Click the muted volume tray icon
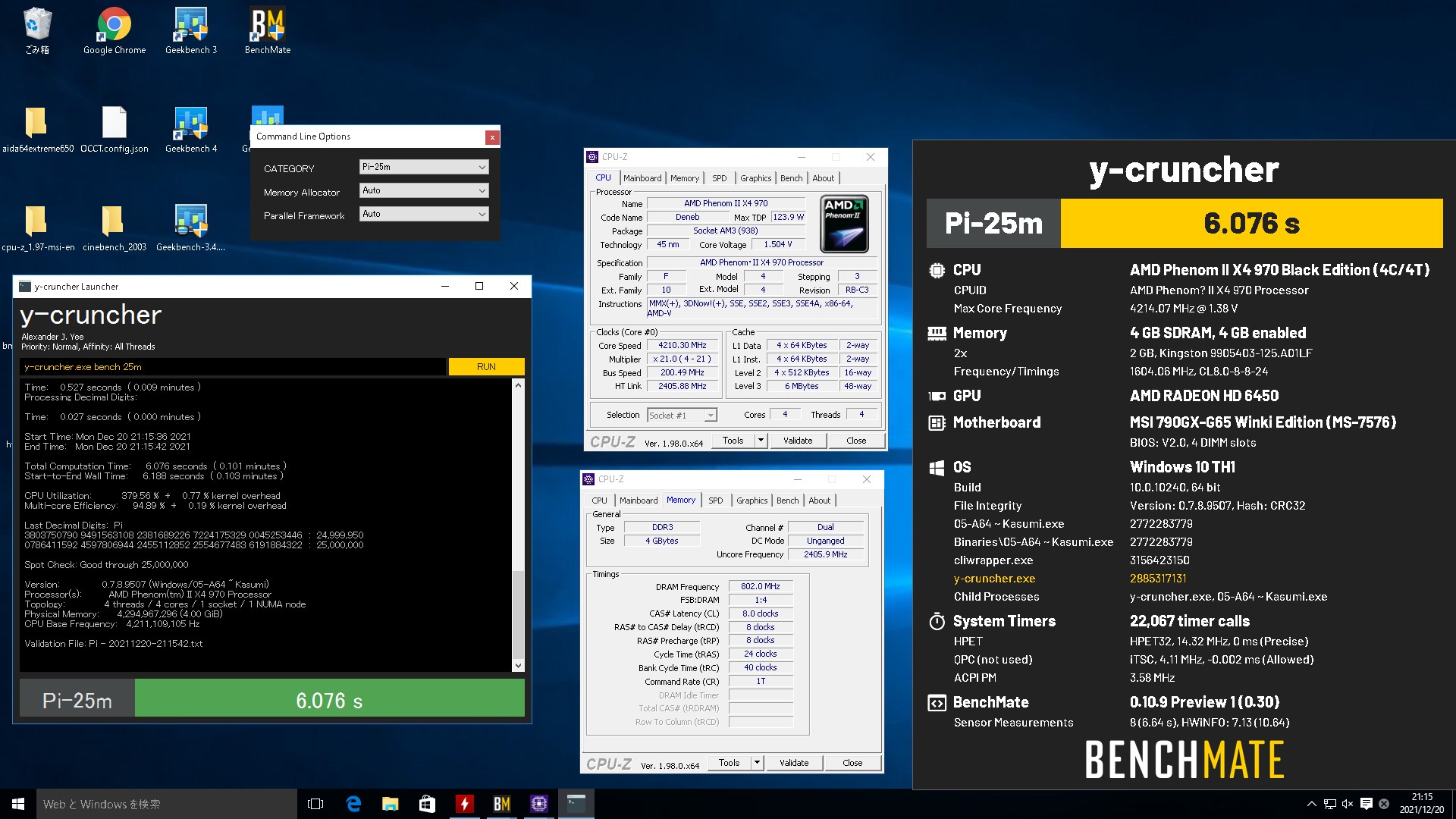 1348,804
